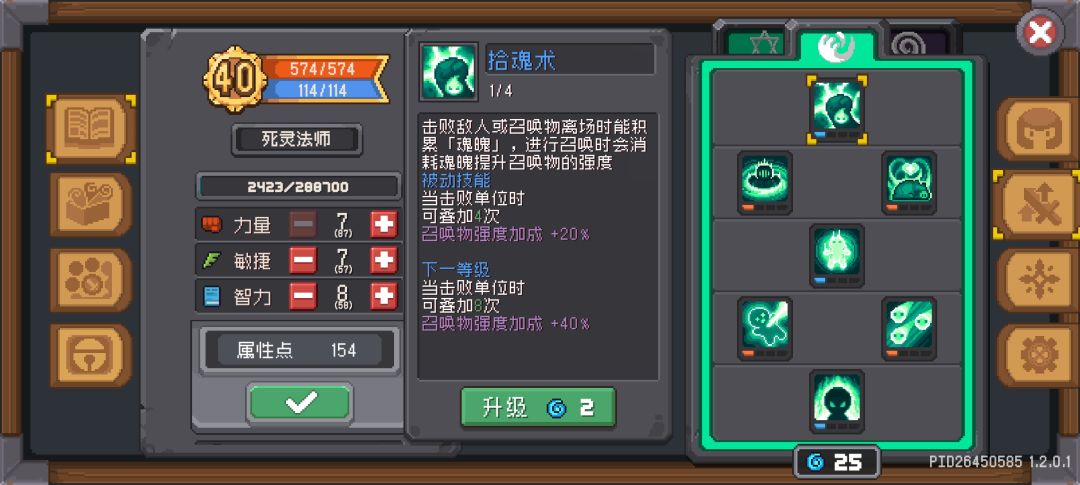The height and width of the screenshot is (485, 1080).
Task: Select the crossed sword upgrade icon
Action: click(1038, 205)
